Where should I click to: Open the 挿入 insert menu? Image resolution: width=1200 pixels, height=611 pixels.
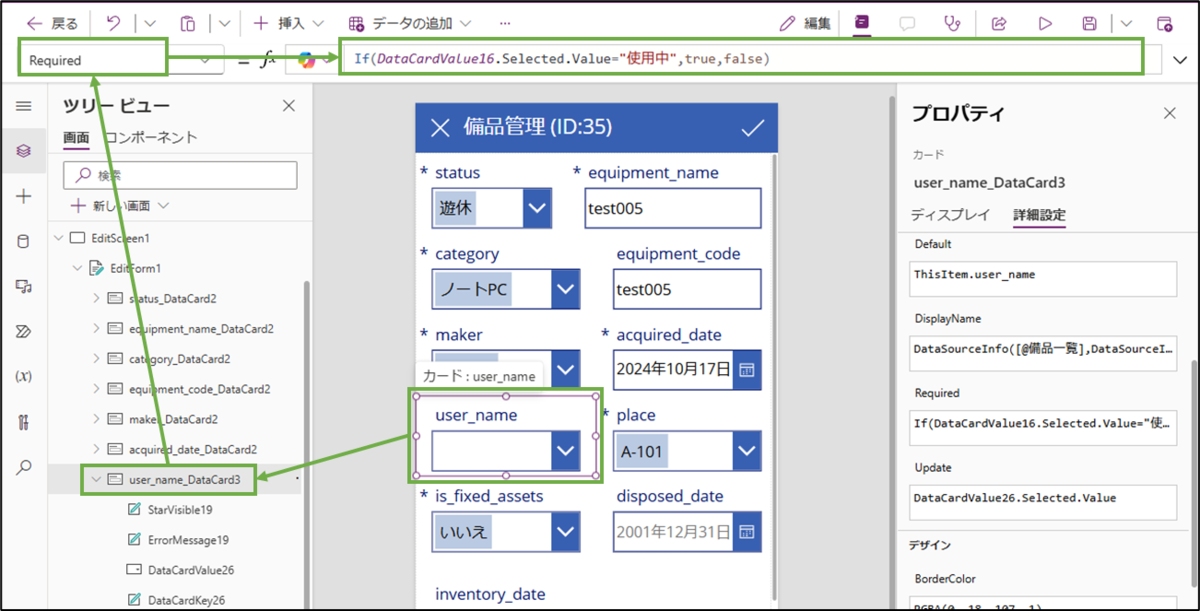point(289,23)
